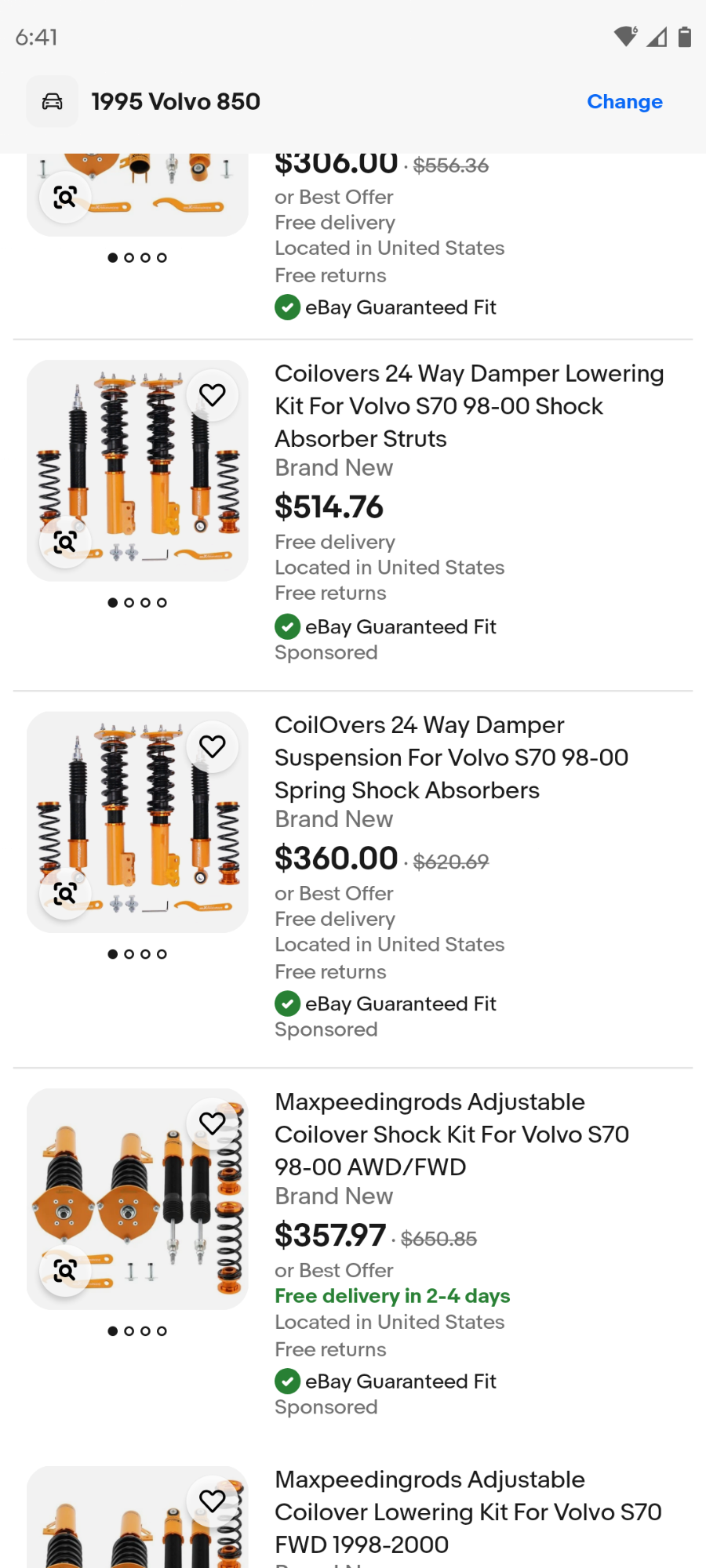Find similar items for the $514.76 coilovers
Screen dimensions: 706x1568
click(x=65, y=542)
